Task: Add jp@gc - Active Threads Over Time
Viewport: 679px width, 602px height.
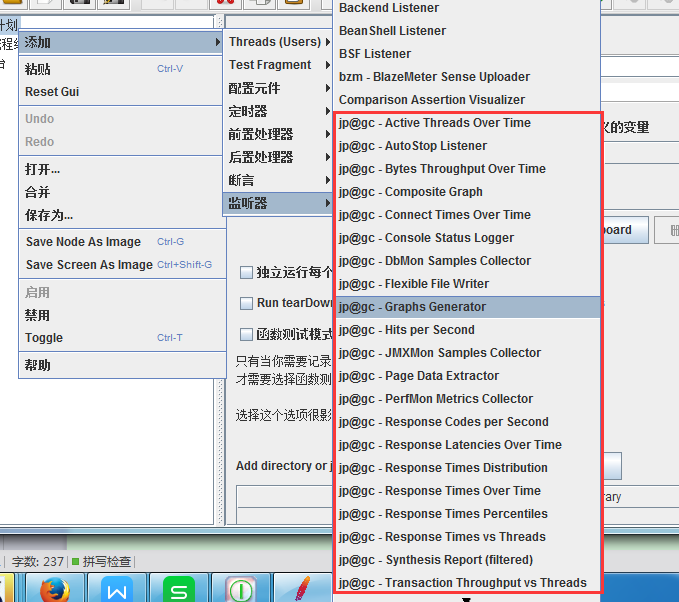Action: pyautogui.click(x=468, y=123)
